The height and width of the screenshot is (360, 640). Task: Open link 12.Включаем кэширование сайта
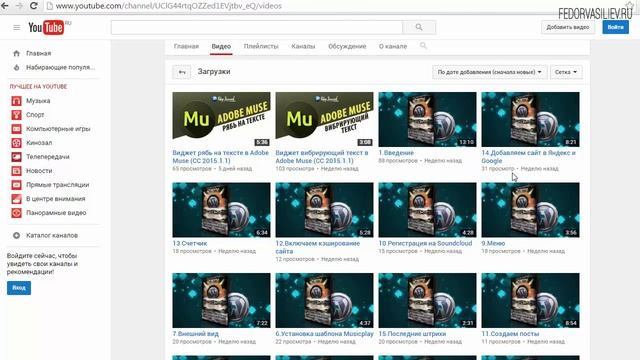click(318, 247)
